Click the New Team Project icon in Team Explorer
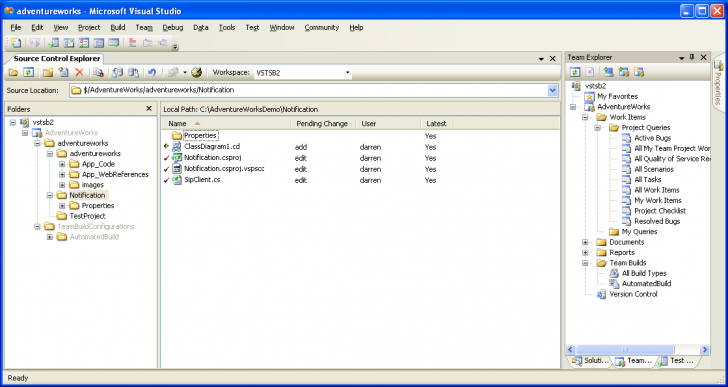 click(639, 72)
